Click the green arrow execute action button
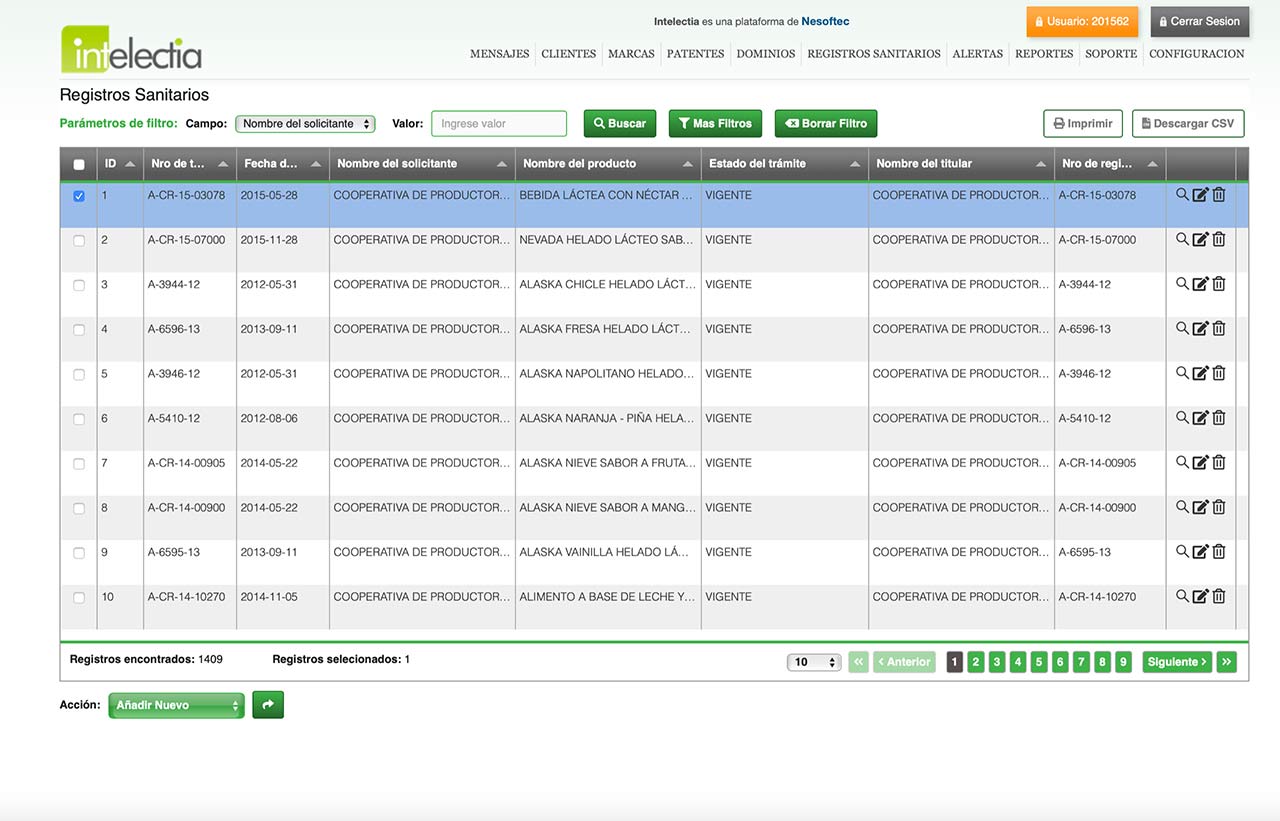Viewport: 1280px width, 821px height. coord(268,705)
